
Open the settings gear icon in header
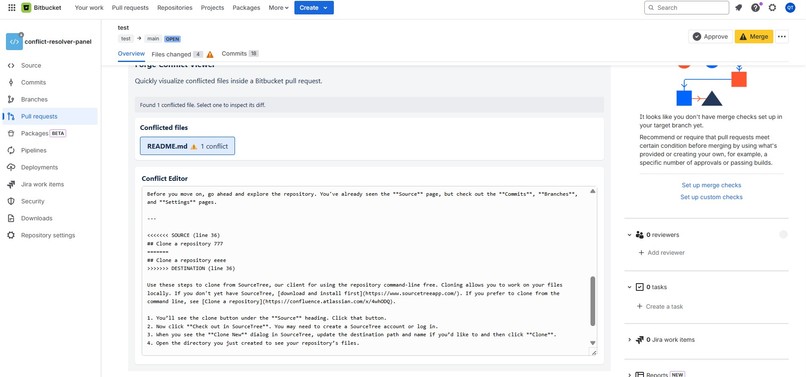[772, 8]
